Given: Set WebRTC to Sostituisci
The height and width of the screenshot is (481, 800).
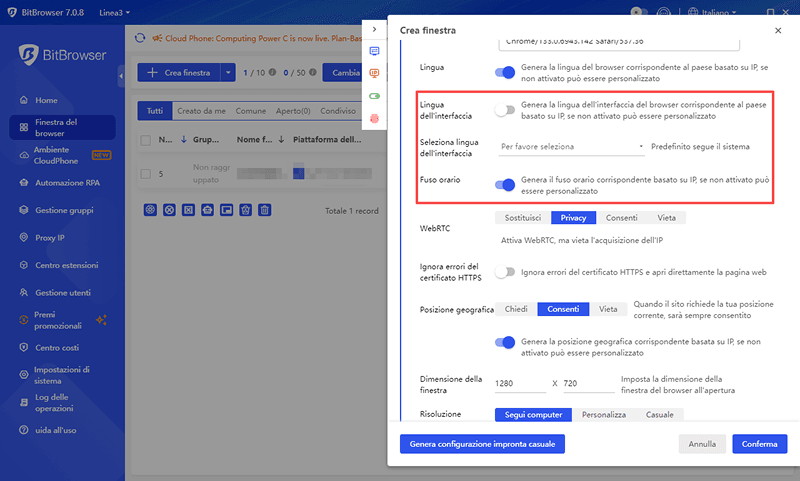Looking at the screenshot, I should [x=523, y=218].
